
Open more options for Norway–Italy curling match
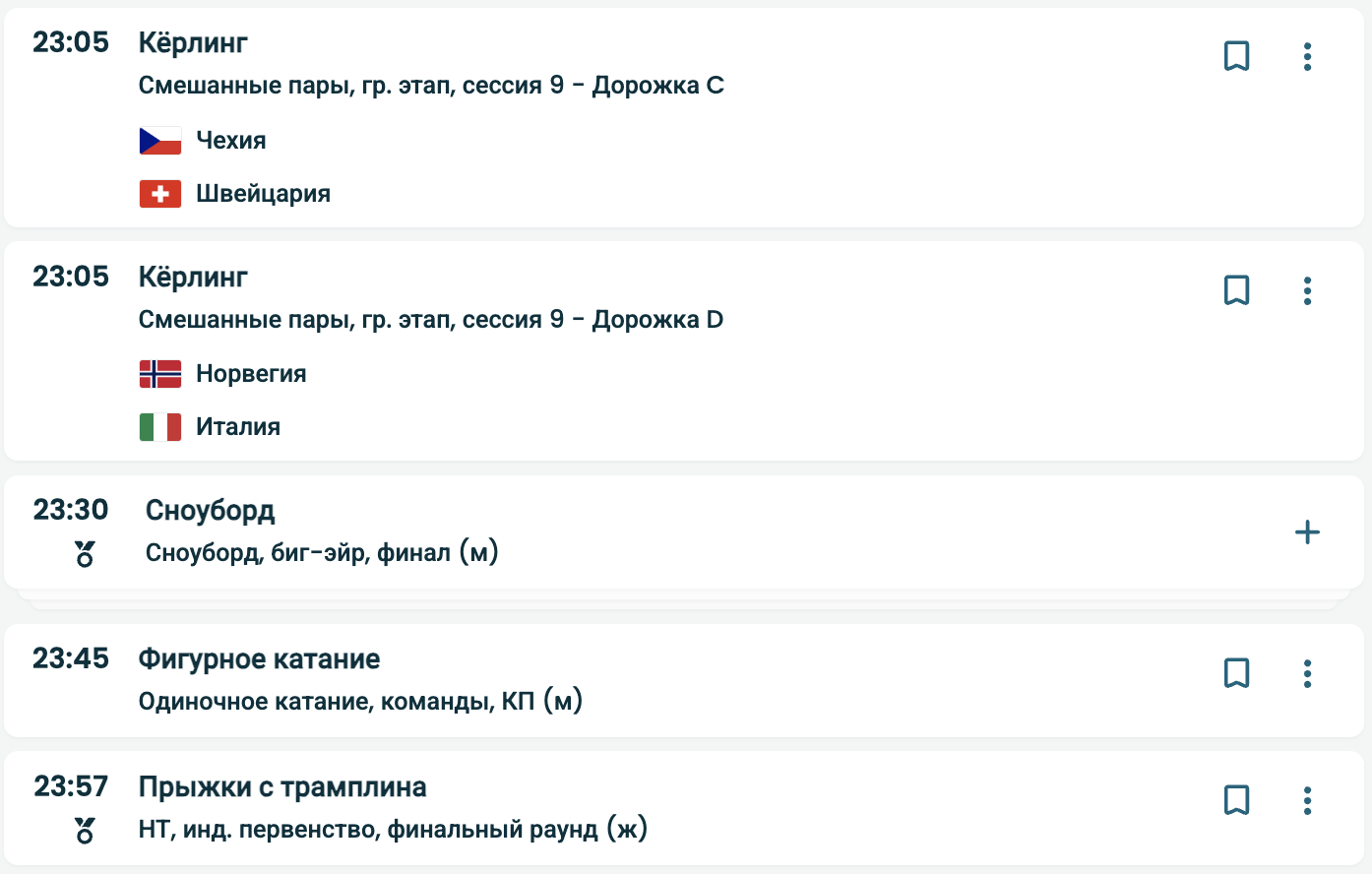[x=1307, y=290]
